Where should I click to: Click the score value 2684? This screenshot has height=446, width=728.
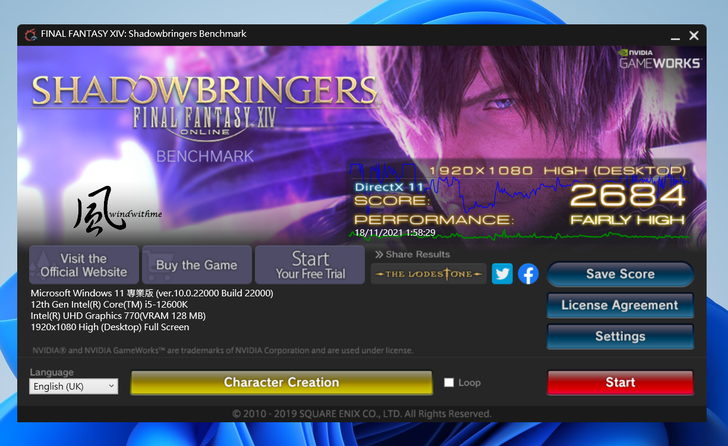pyautogui.click(x=627, y=195)
